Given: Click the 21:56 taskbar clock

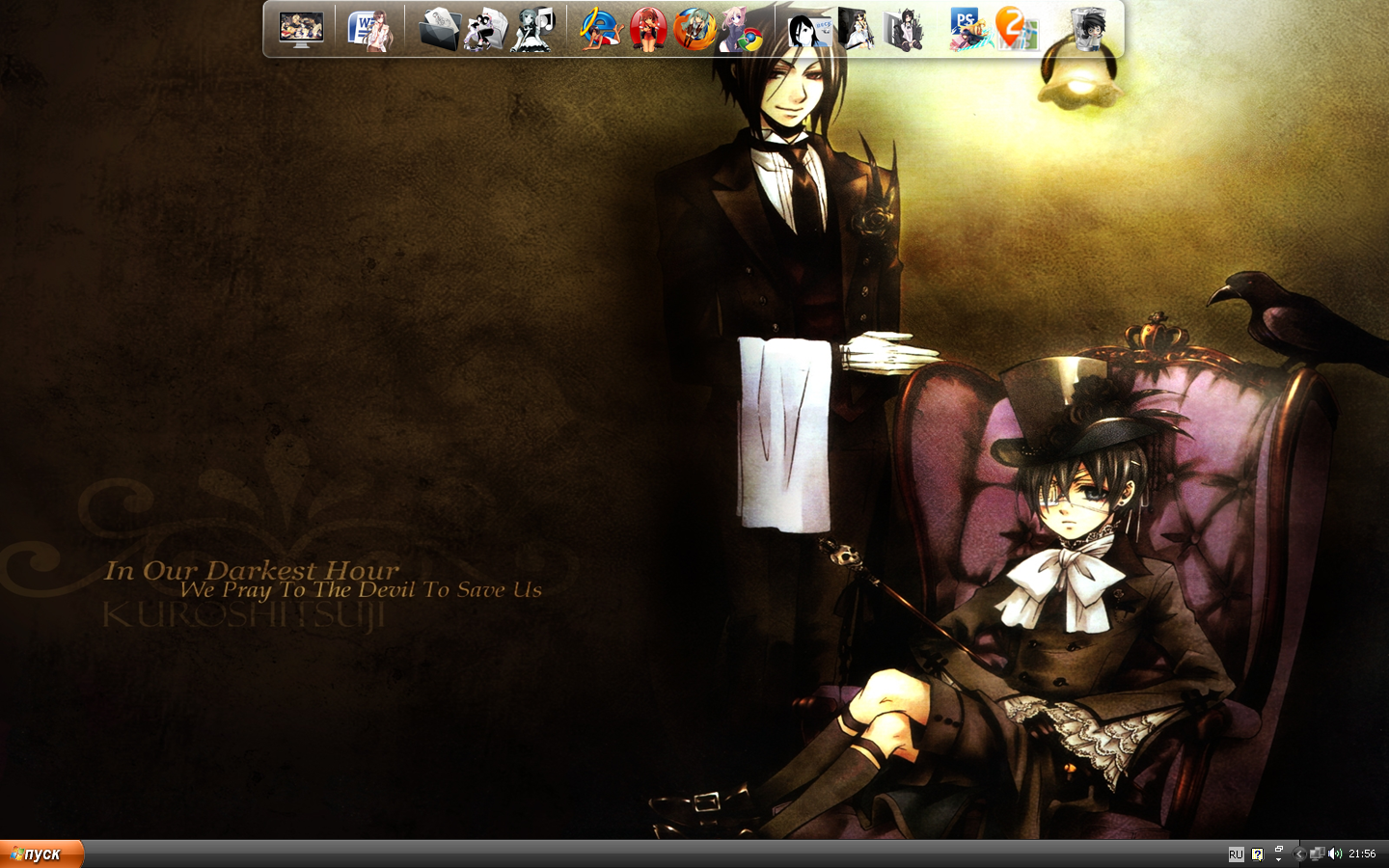Looking at the screenshot, I should 1362,854.
